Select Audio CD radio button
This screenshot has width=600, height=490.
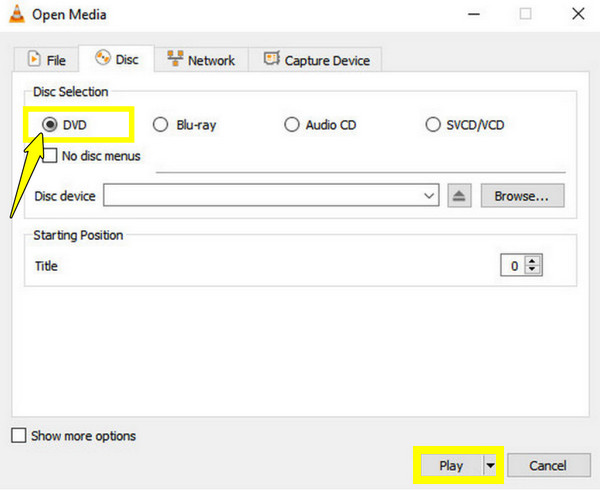click(292, 125)
